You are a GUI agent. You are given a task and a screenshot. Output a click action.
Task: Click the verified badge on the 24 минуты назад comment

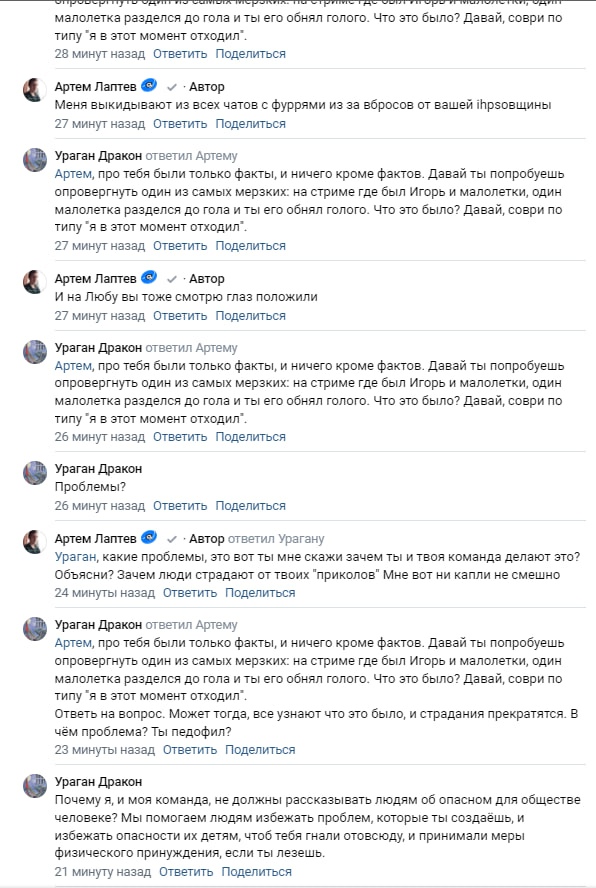tap(149, 537)
